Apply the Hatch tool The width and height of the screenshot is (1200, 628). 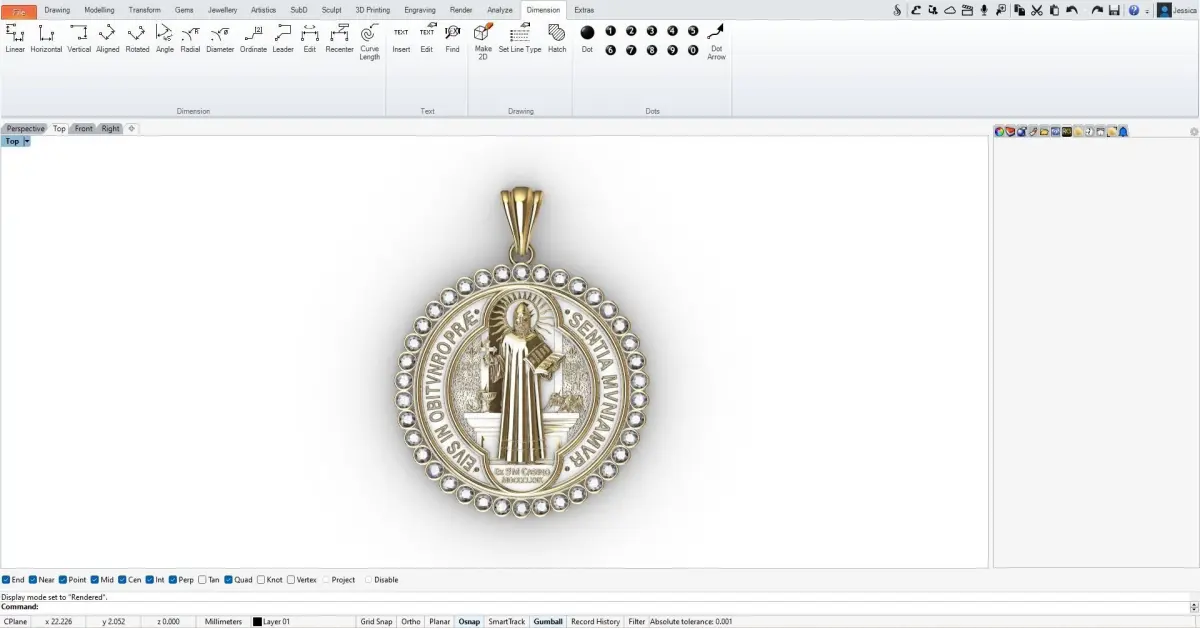click(x=557, y=38)
